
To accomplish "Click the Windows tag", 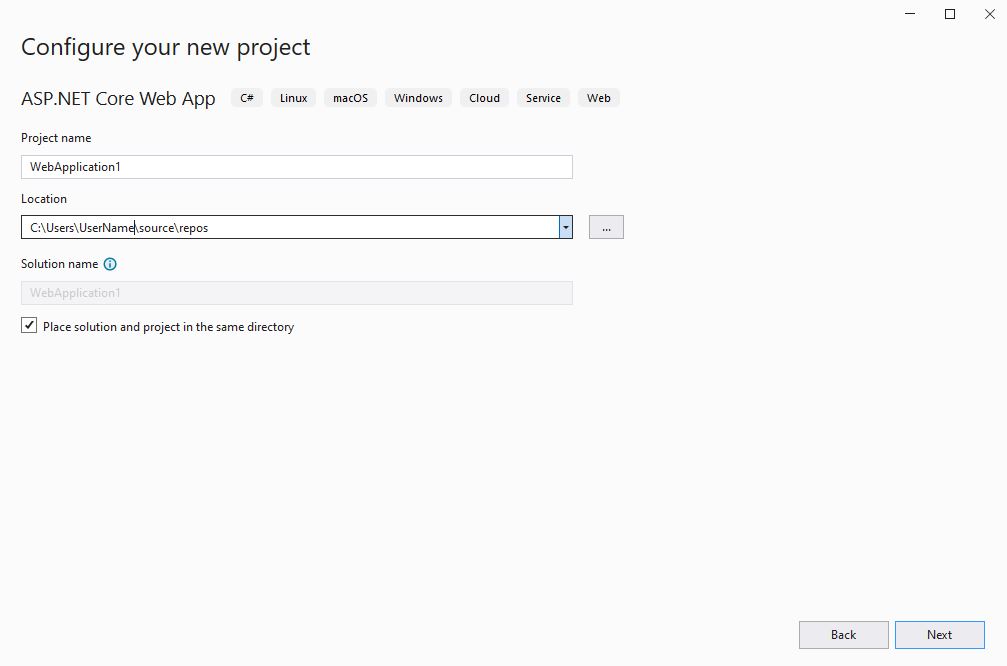I will (418, 98).
